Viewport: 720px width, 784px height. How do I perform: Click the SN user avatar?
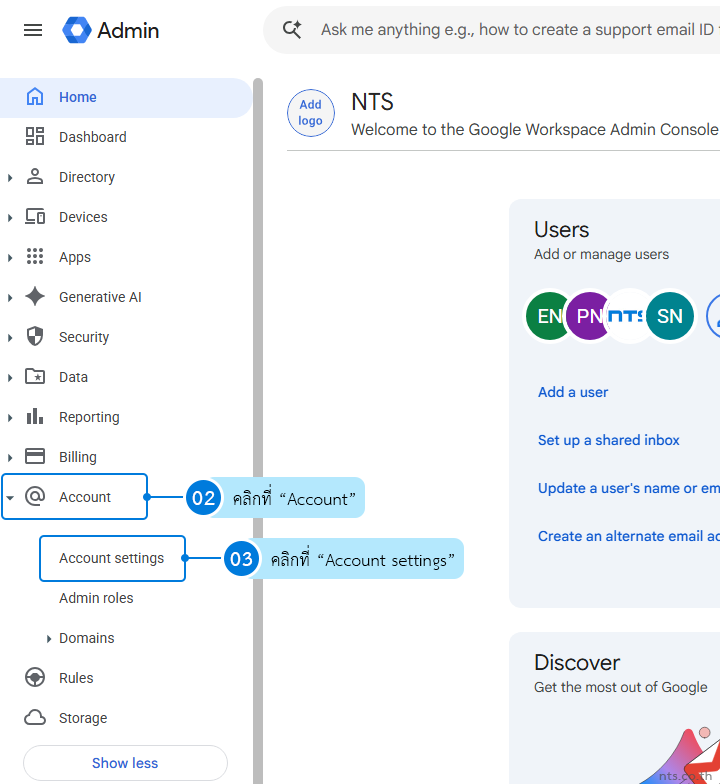click(x=670, y=316)
